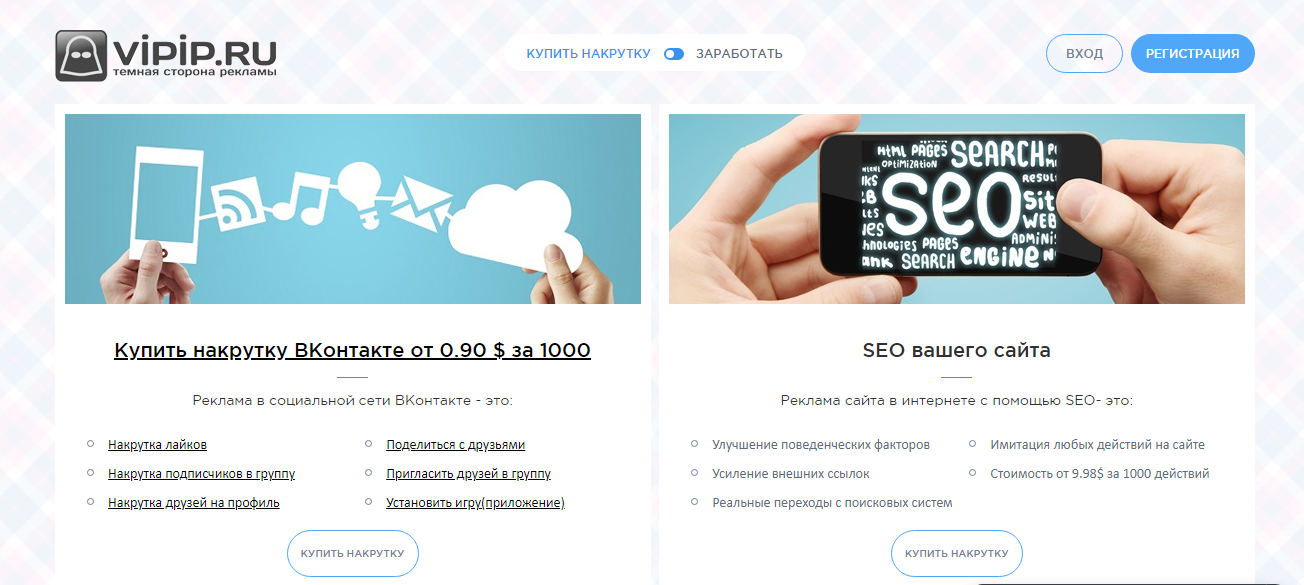Open the SEO smartphone banner image
The height and width of the screenshot is (585, 1304).
957,209
